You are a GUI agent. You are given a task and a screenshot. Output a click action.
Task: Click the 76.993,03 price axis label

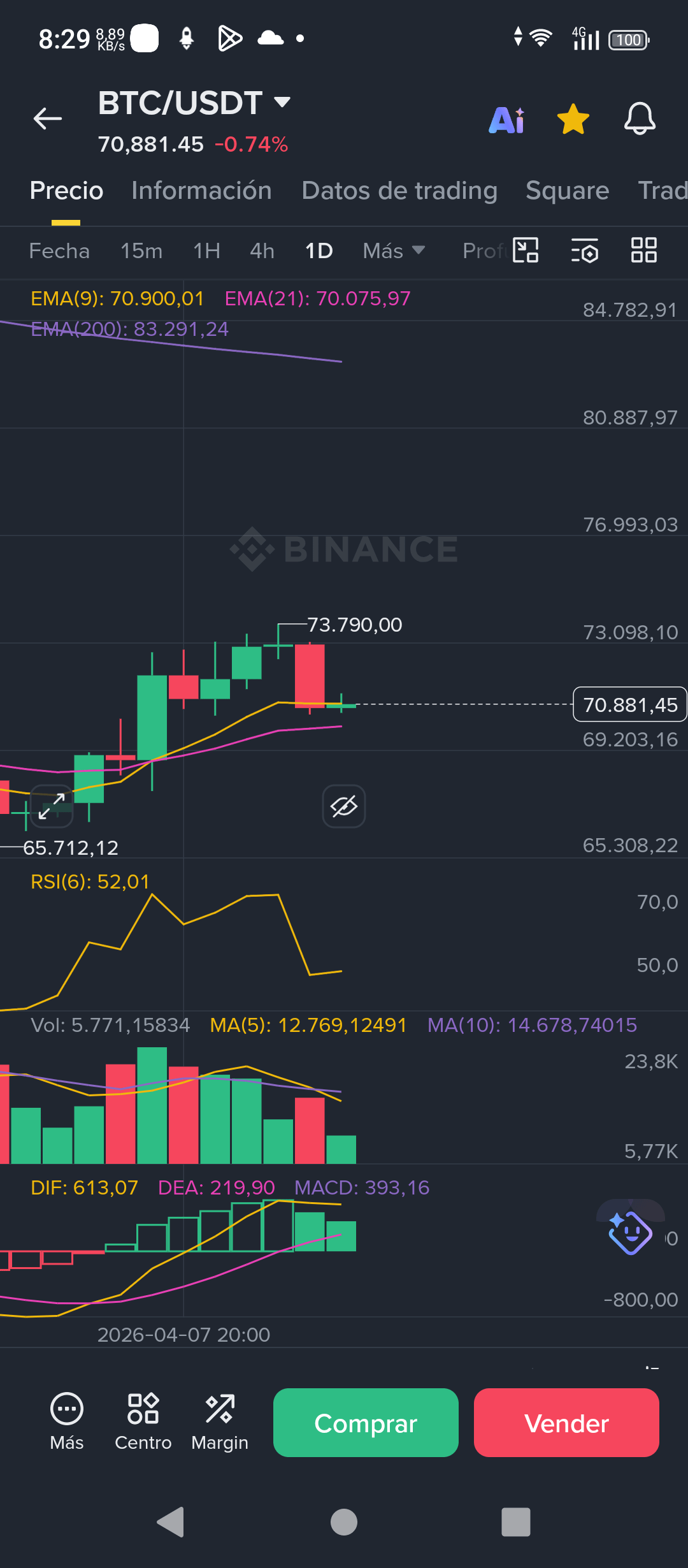click(x=630, y=525)
